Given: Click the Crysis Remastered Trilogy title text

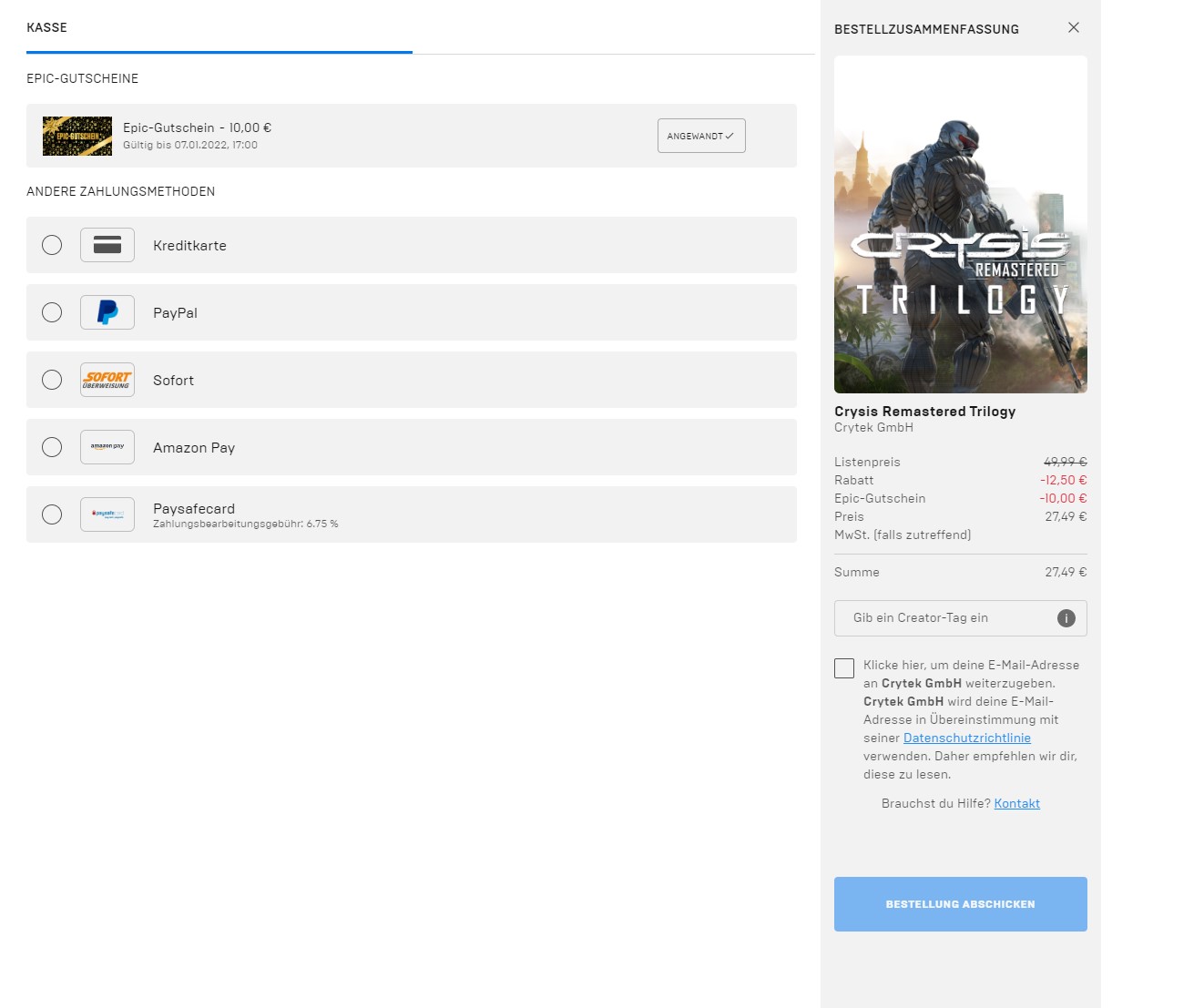Looking at the screenshot, I should tap(925, 412).
